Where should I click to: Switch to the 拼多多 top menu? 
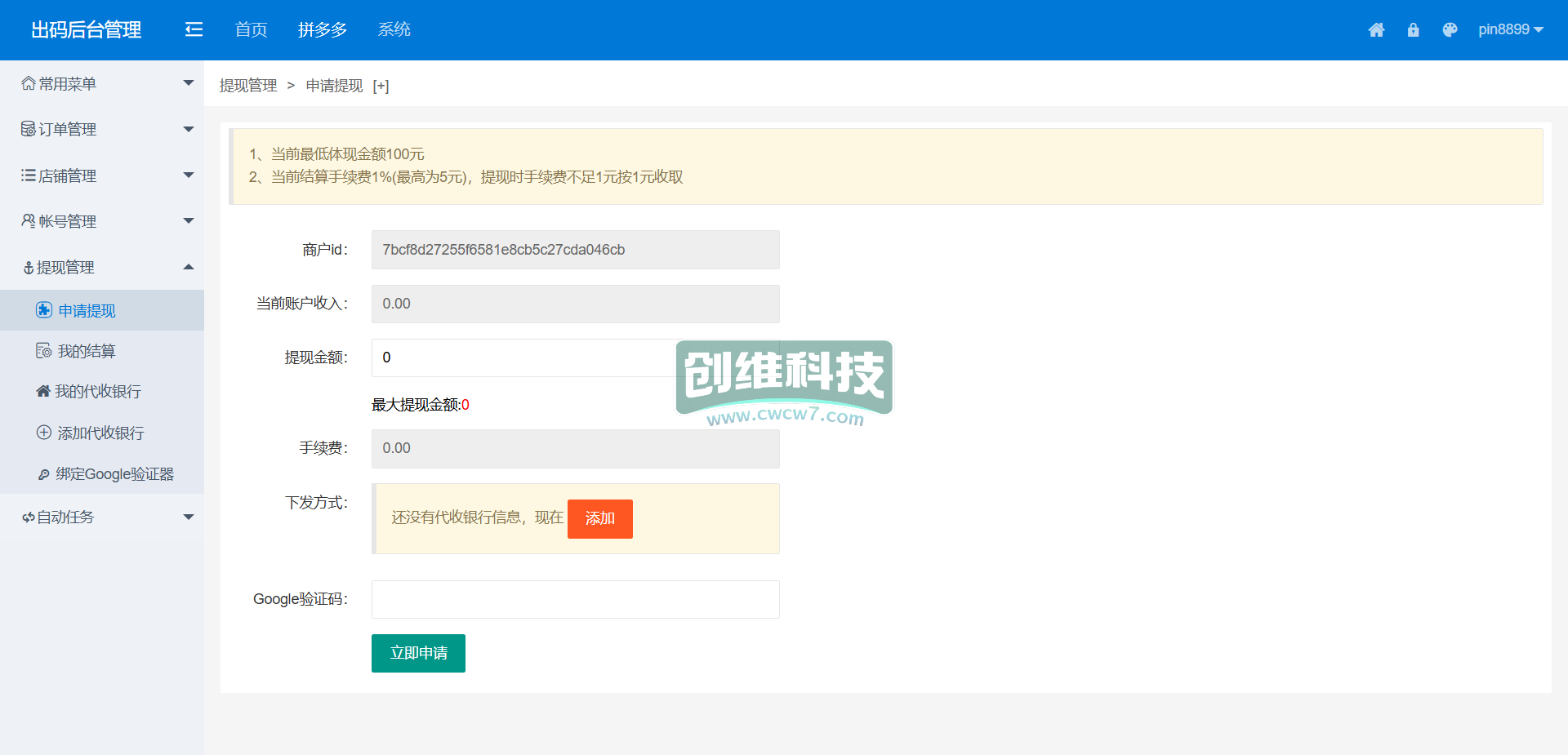click(323, 30)
